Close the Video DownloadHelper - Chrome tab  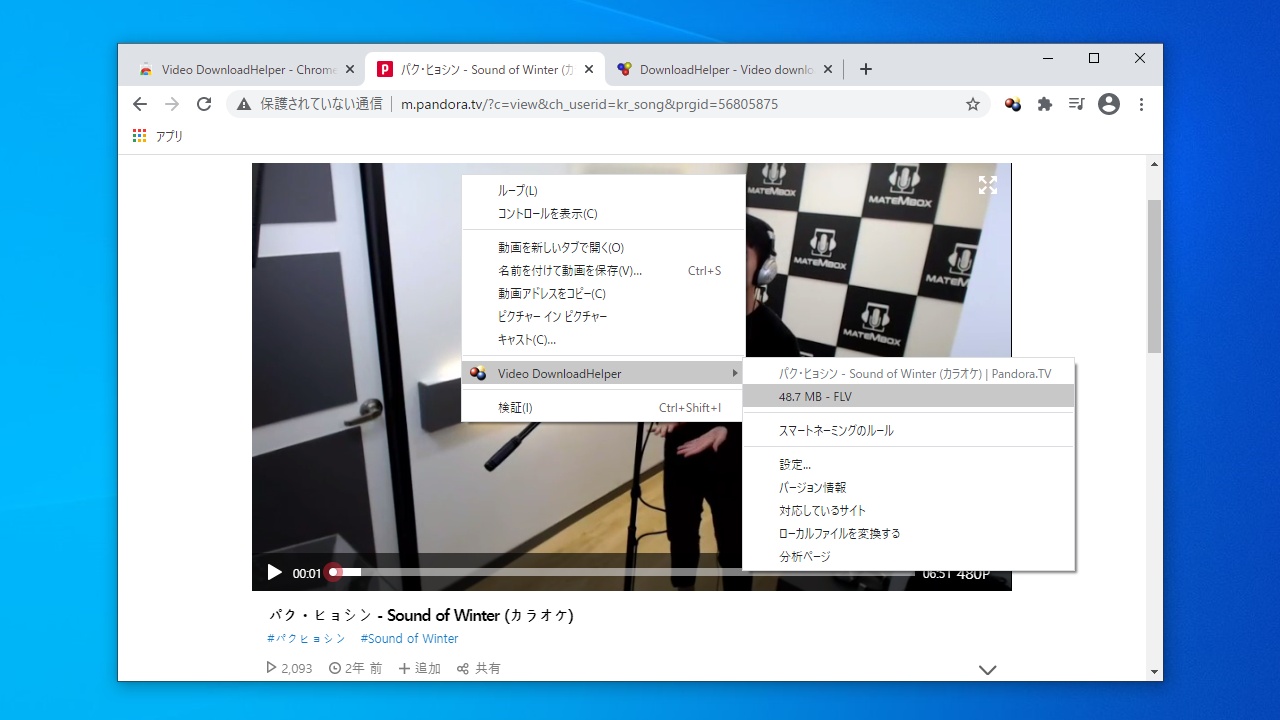pyautogui.click(x=349, y=70)
